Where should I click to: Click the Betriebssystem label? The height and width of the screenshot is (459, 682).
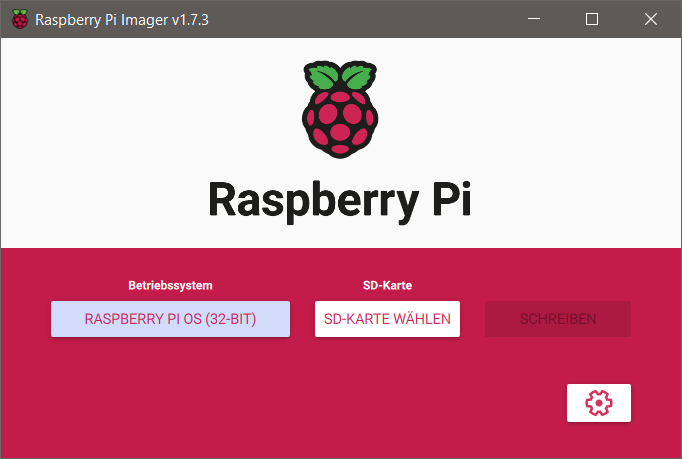point(170,286)
